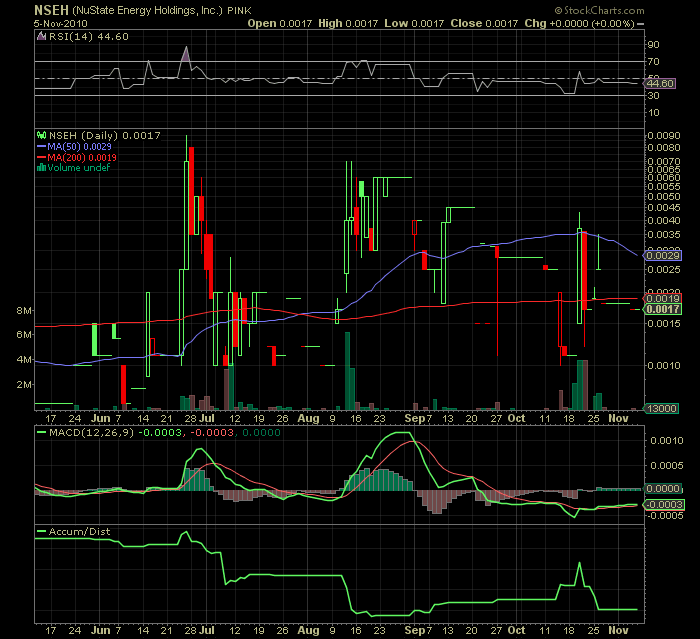This screenshot has height=639, width=700.
Task: Click the Volume undef legend text
Action: pos(79,168)
